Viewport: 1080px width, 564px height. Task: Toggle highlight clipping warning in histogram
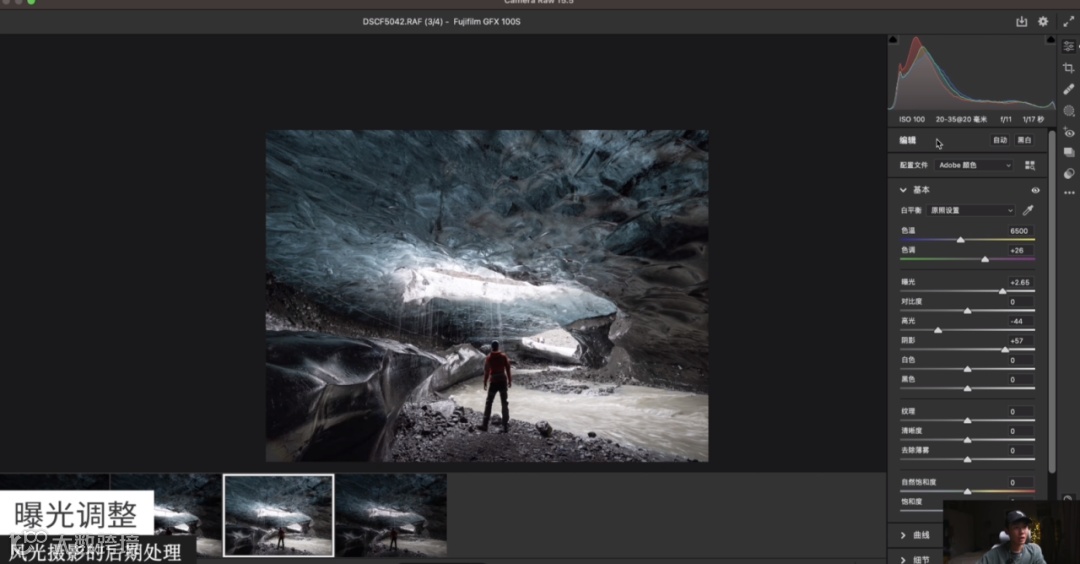[1050, 40]
